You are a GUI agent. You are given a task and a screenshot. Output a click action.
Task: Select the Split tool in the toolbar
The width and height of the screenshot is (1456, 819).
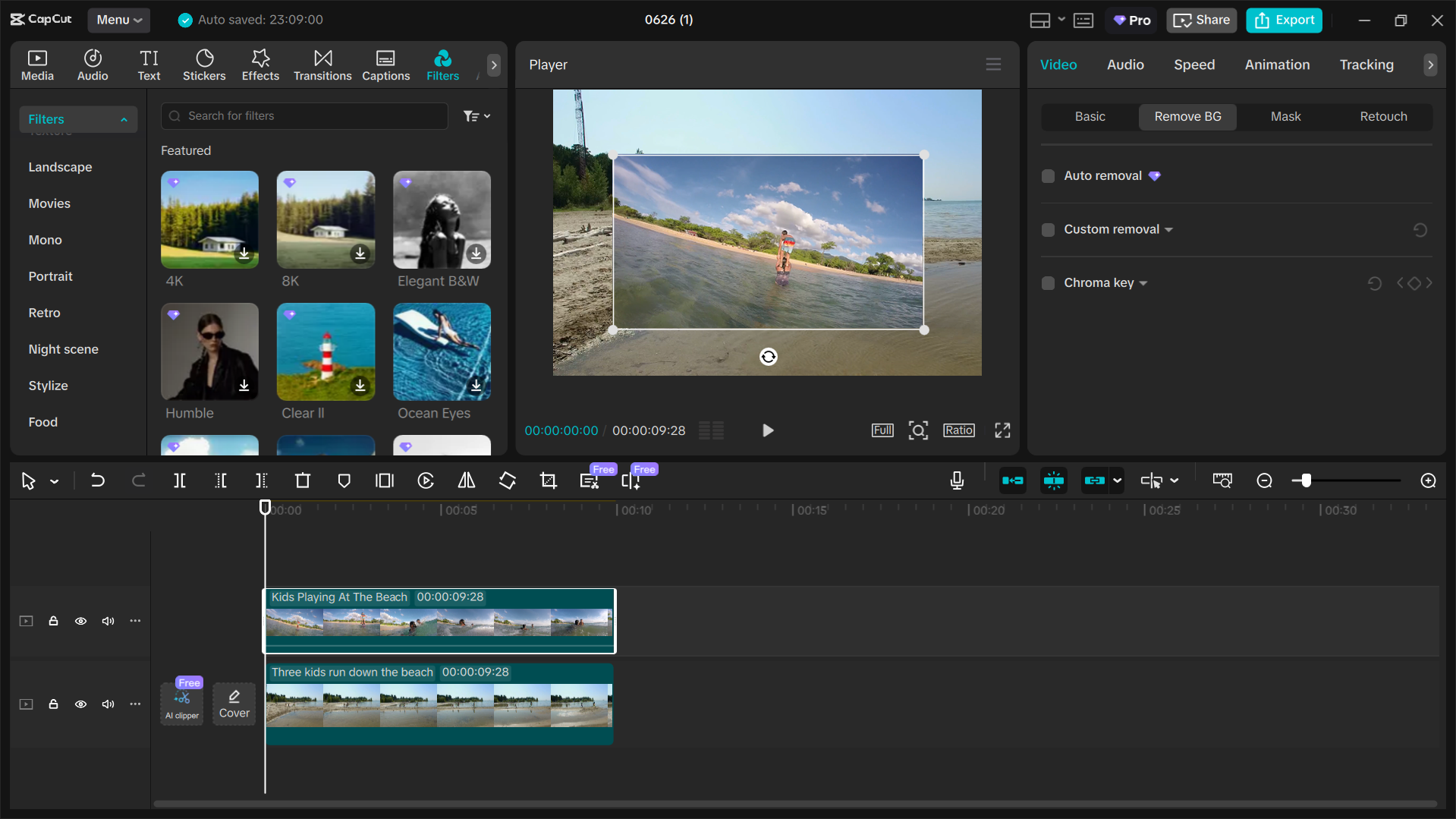point(180,480)
